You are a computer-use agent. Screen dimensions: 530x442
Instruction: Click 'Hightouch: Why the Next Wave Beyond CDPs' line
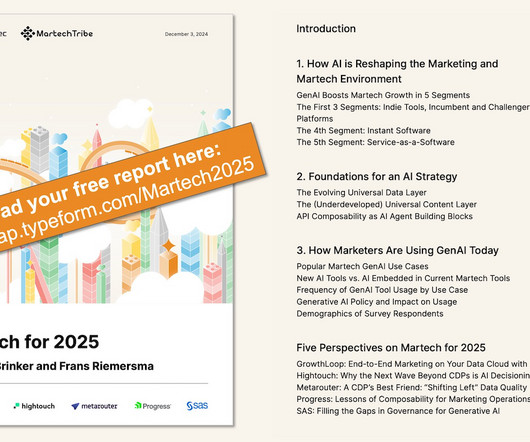413,376
